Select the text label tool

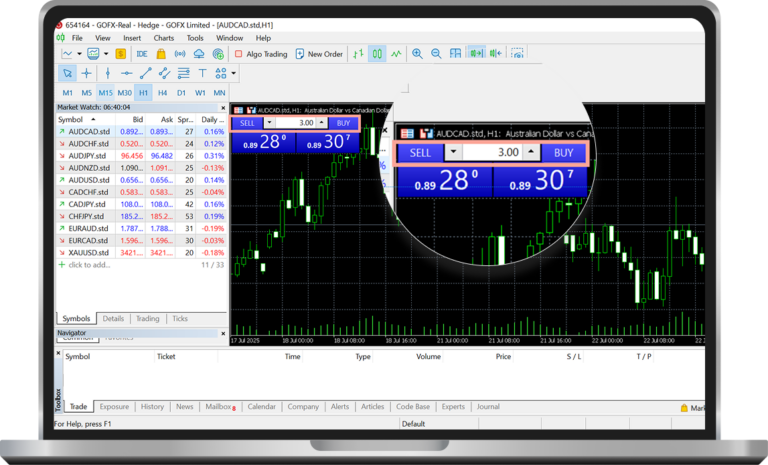click(202, 73)
